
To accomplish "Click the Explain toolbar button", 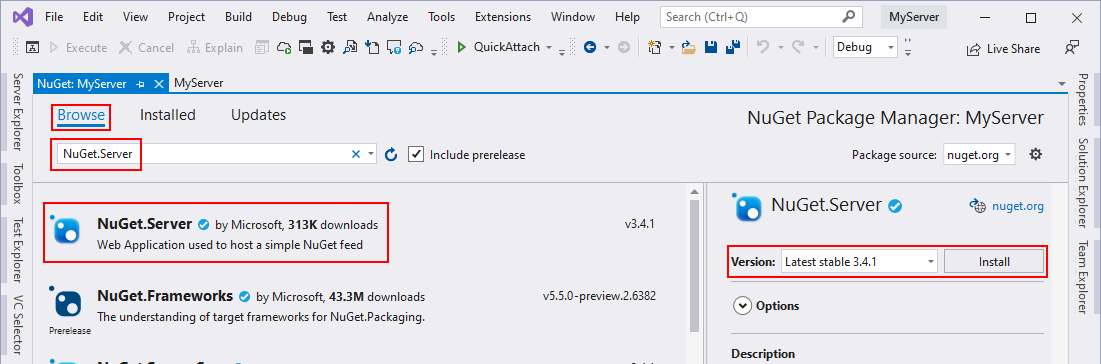I will tap(215, 48).
